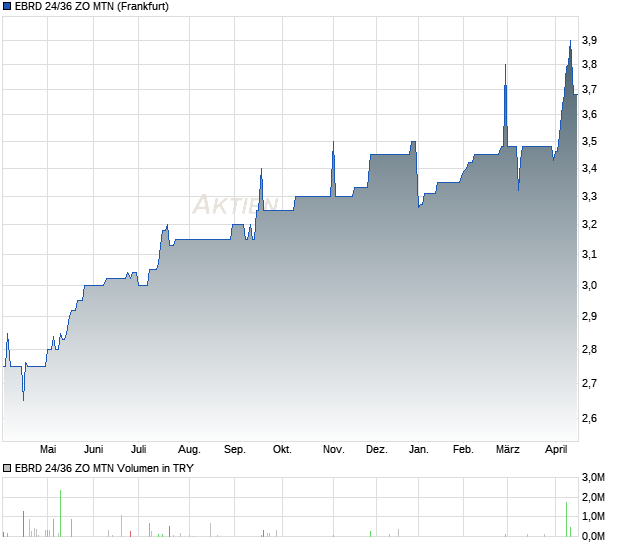Click the 2,9 price axis value
Viewport: 620px width, 546px height.
tap(589, 316)
